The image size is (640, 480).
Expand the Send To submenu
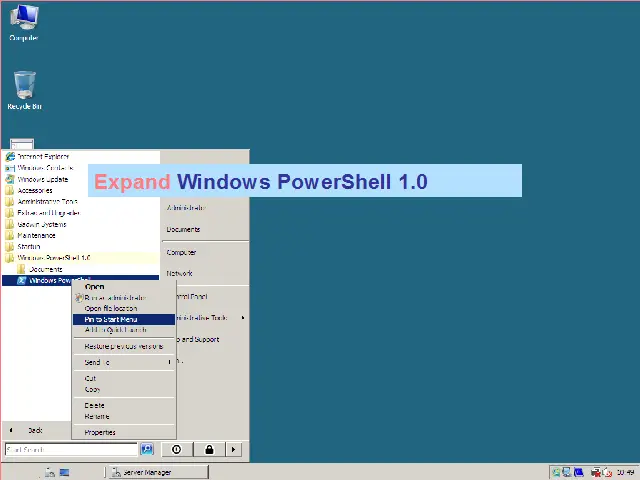(124, 362)
